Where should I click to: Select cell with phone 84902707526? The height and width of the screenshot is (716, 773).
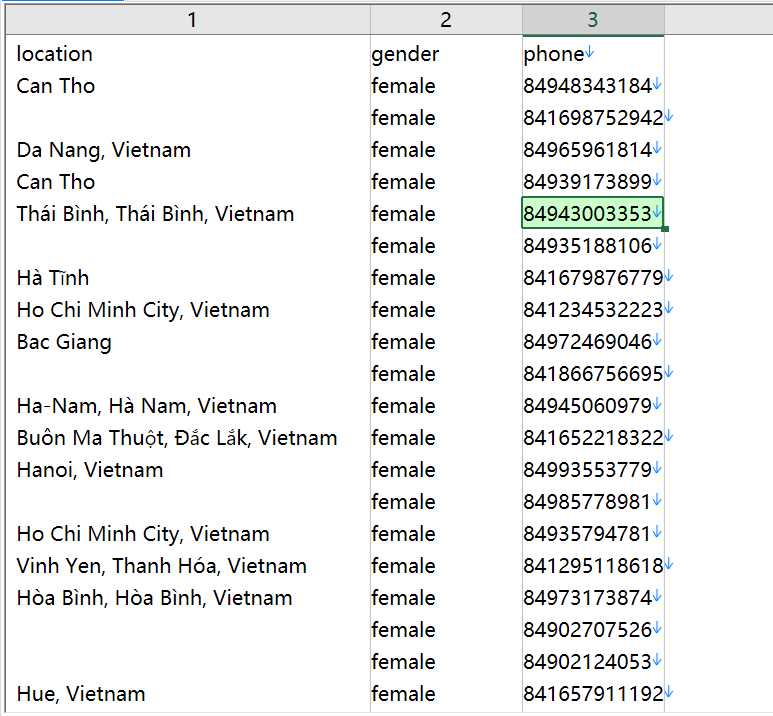(593, 630)
